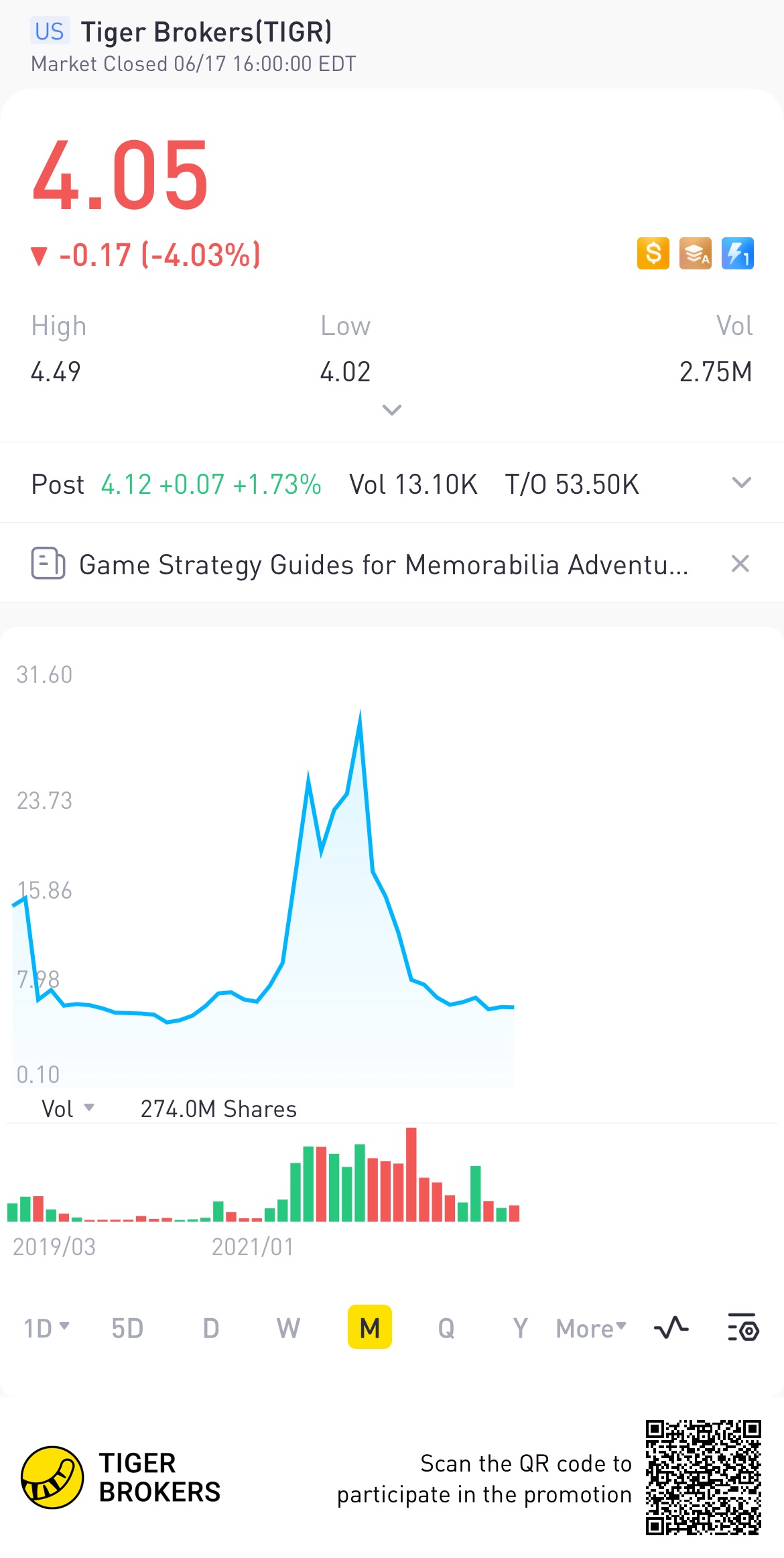
Task: Tap the orange dollar sign badge icon
Action: click(x=653, y=253)
